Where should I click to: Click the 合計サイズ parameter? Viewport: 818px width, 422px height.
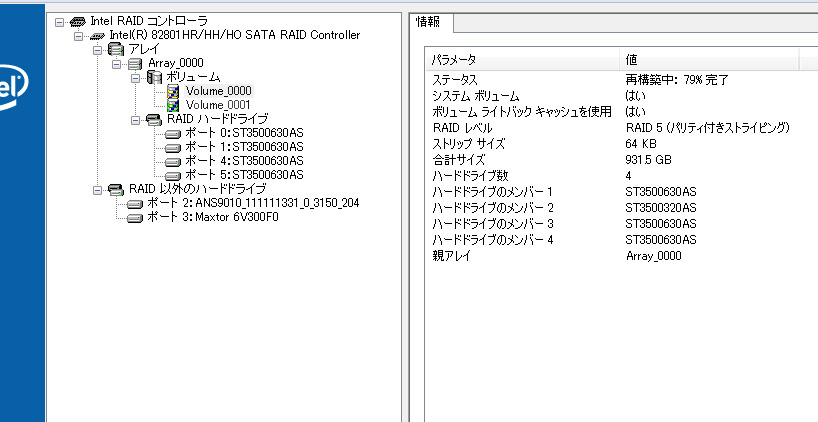pos(459,160)
